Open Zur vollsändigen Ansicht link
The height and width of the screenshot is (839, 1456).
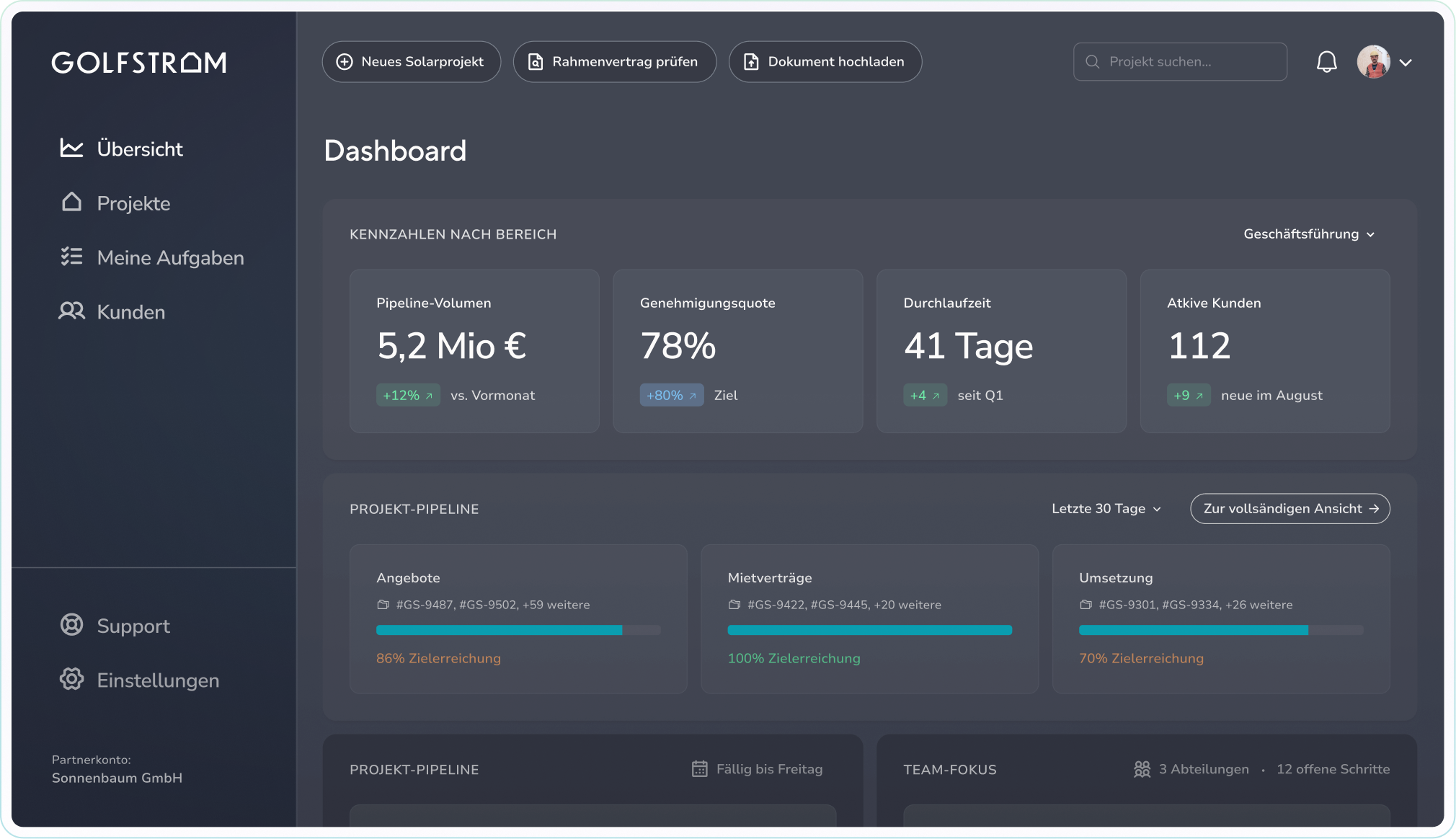(1289, 508)
